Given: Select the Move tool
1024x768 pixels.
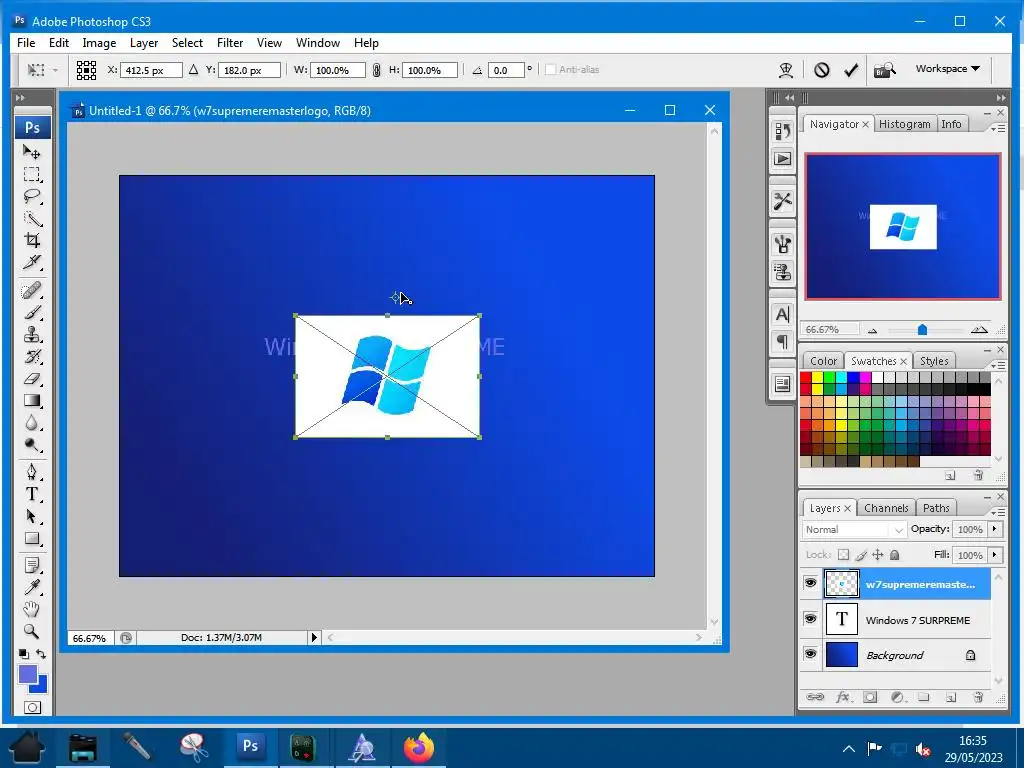Looking at the screenshot, I should [x=31, y=152].
